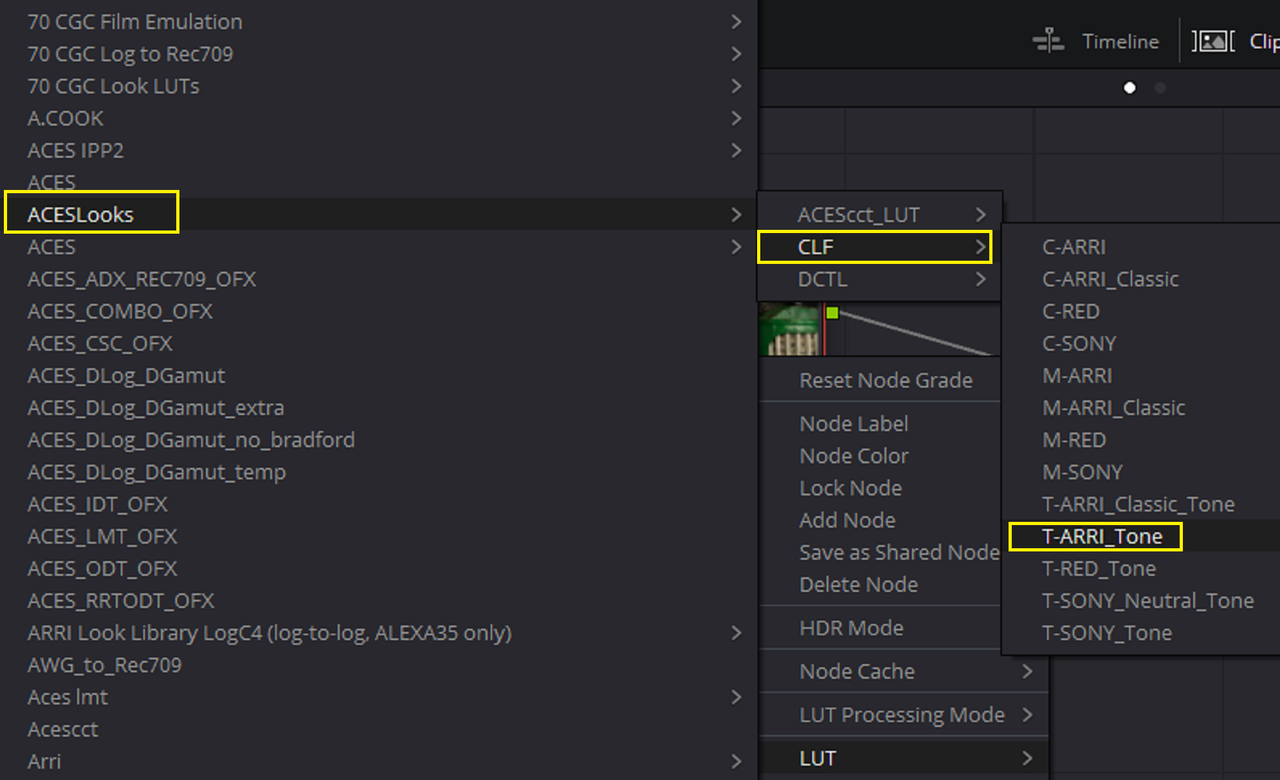Open the Timeline view icon
The height and width of the screenshot is (780, 1280).
[x=1048, y=41]
